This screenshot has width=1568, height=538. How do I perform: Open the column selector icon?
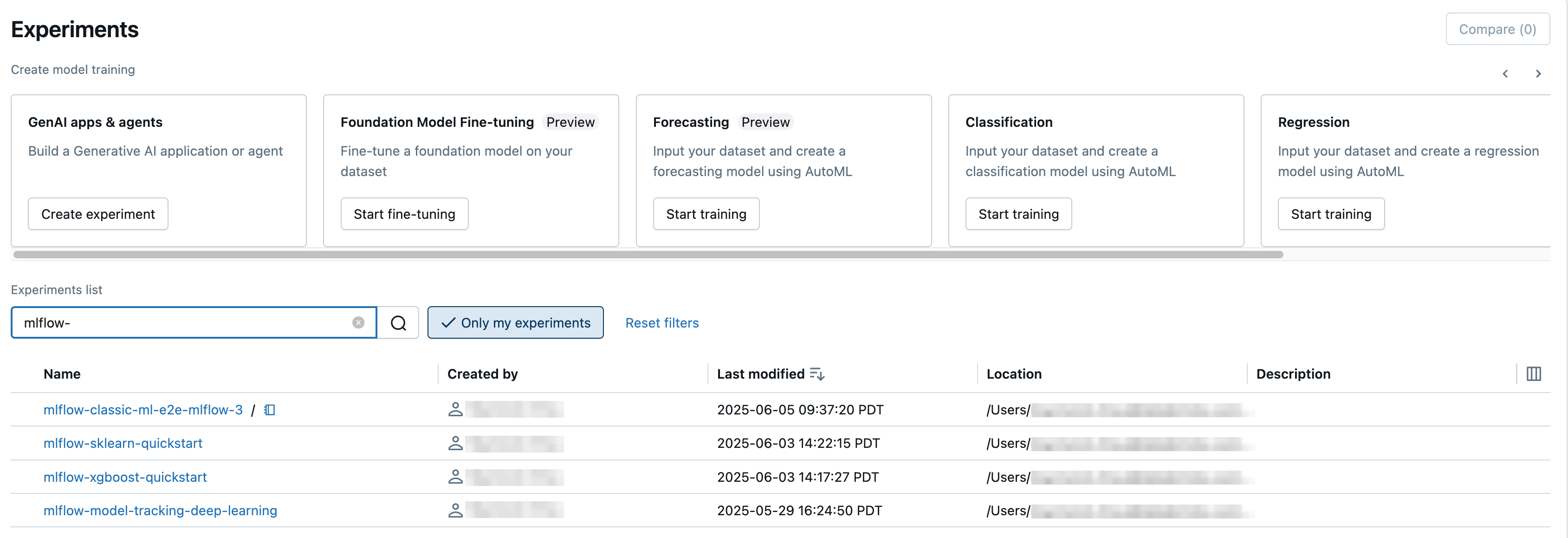(1533, 374)
